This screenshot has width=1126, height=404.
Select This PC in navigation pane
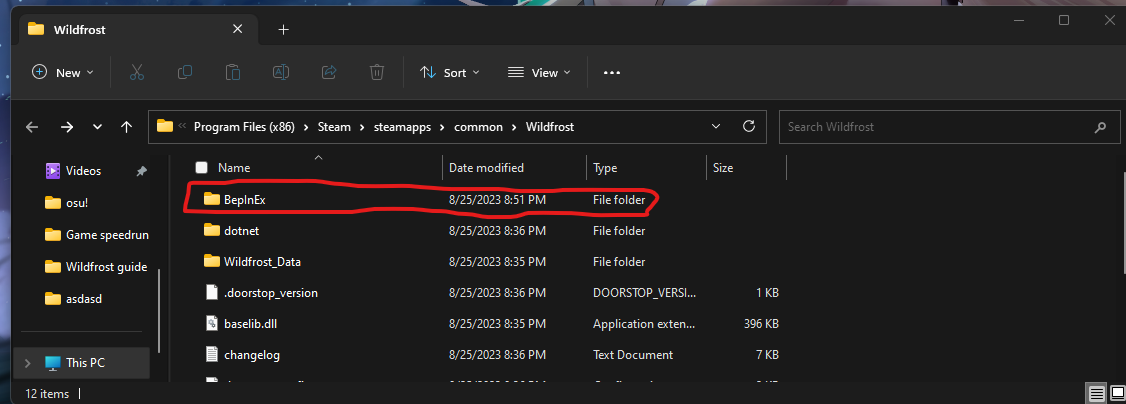point(85,363)
